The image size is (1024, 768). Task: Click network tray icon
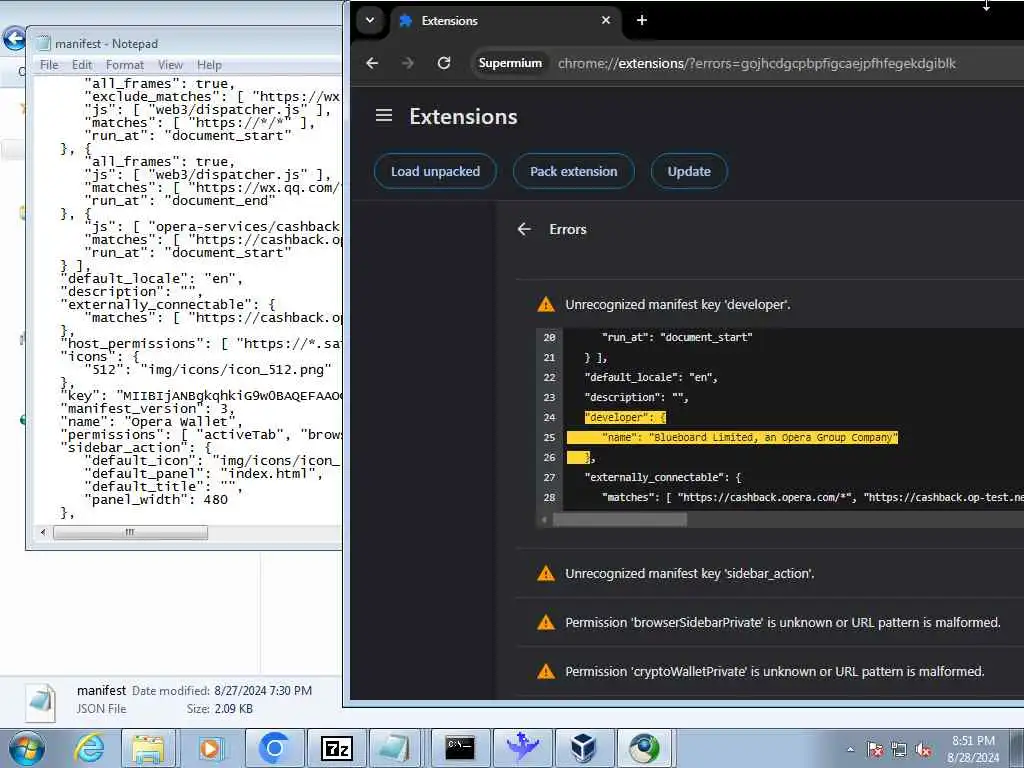point(899,749)
